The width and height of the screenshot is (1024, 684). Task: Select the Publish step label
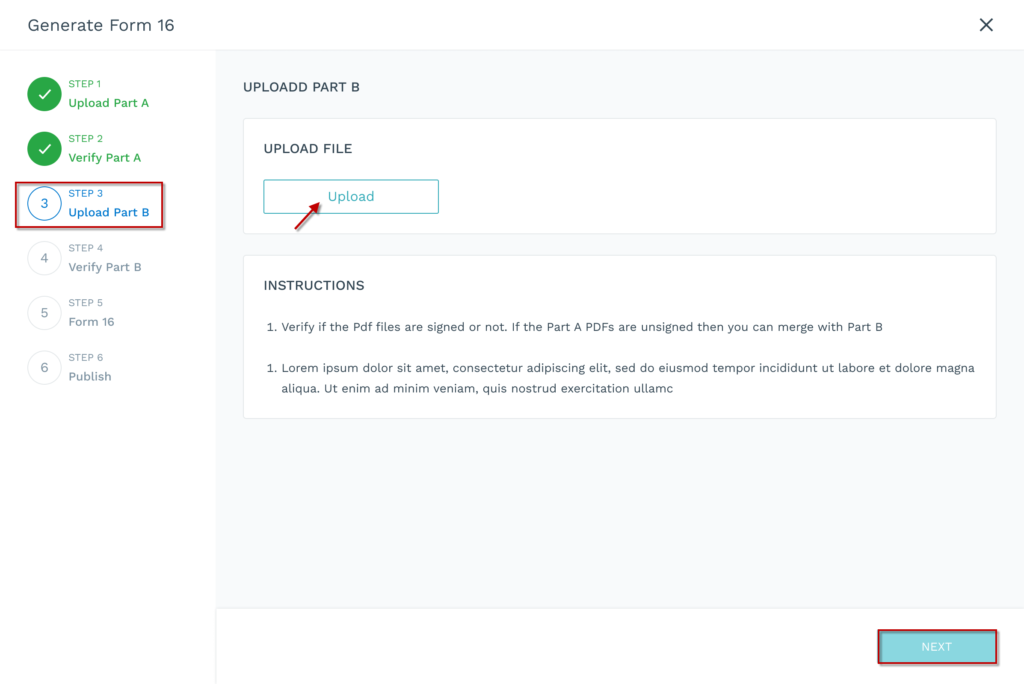[92, 376]
